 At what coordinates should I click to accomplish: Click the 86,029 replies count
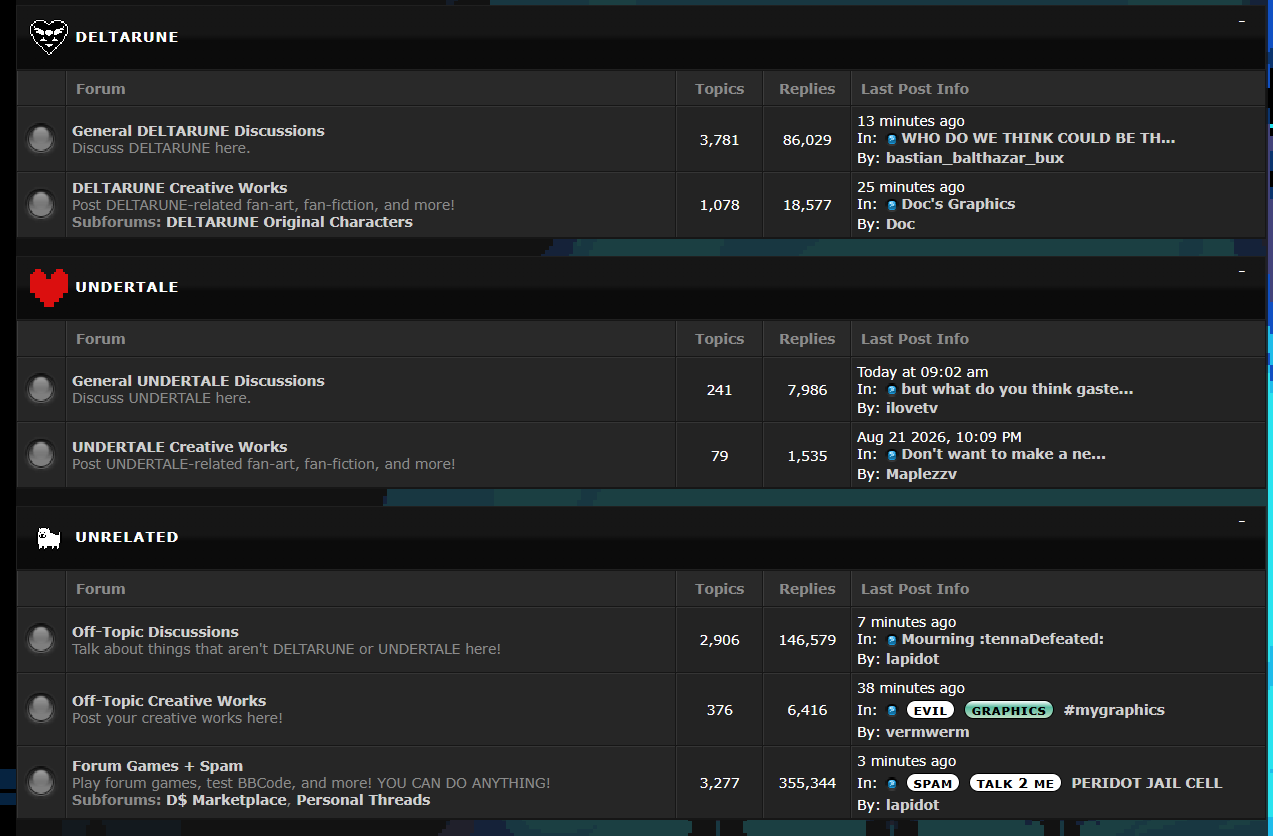click(x=807, y=140)
